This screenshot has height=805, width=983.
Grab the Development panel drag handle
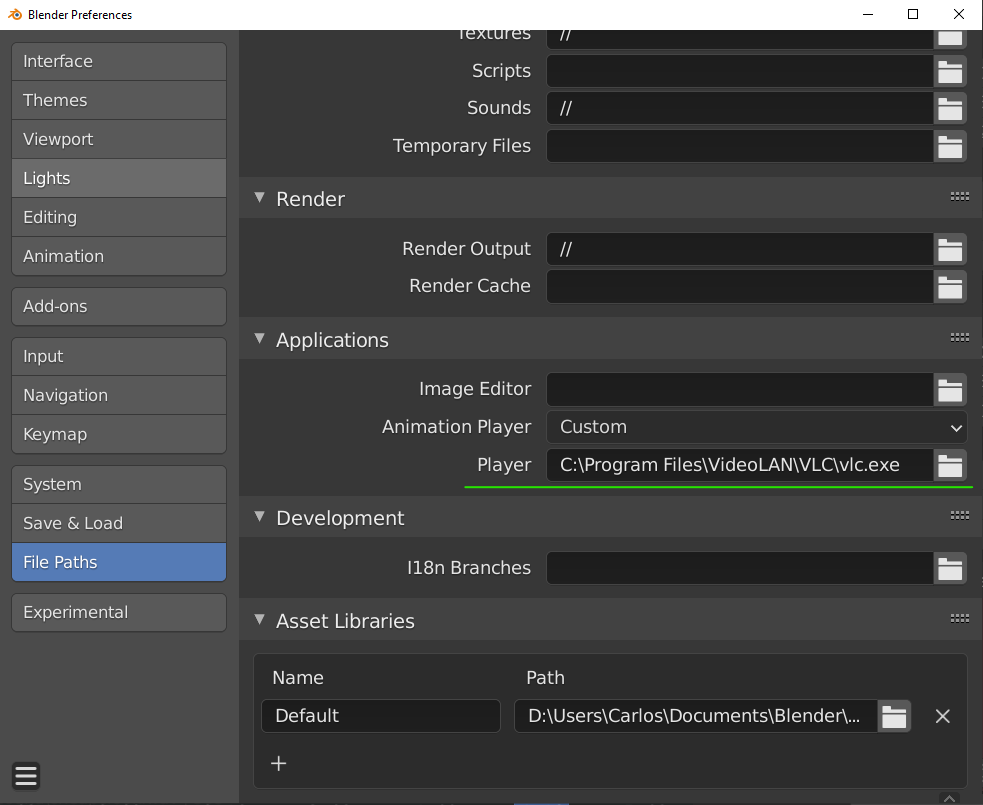tap(959, 515)
